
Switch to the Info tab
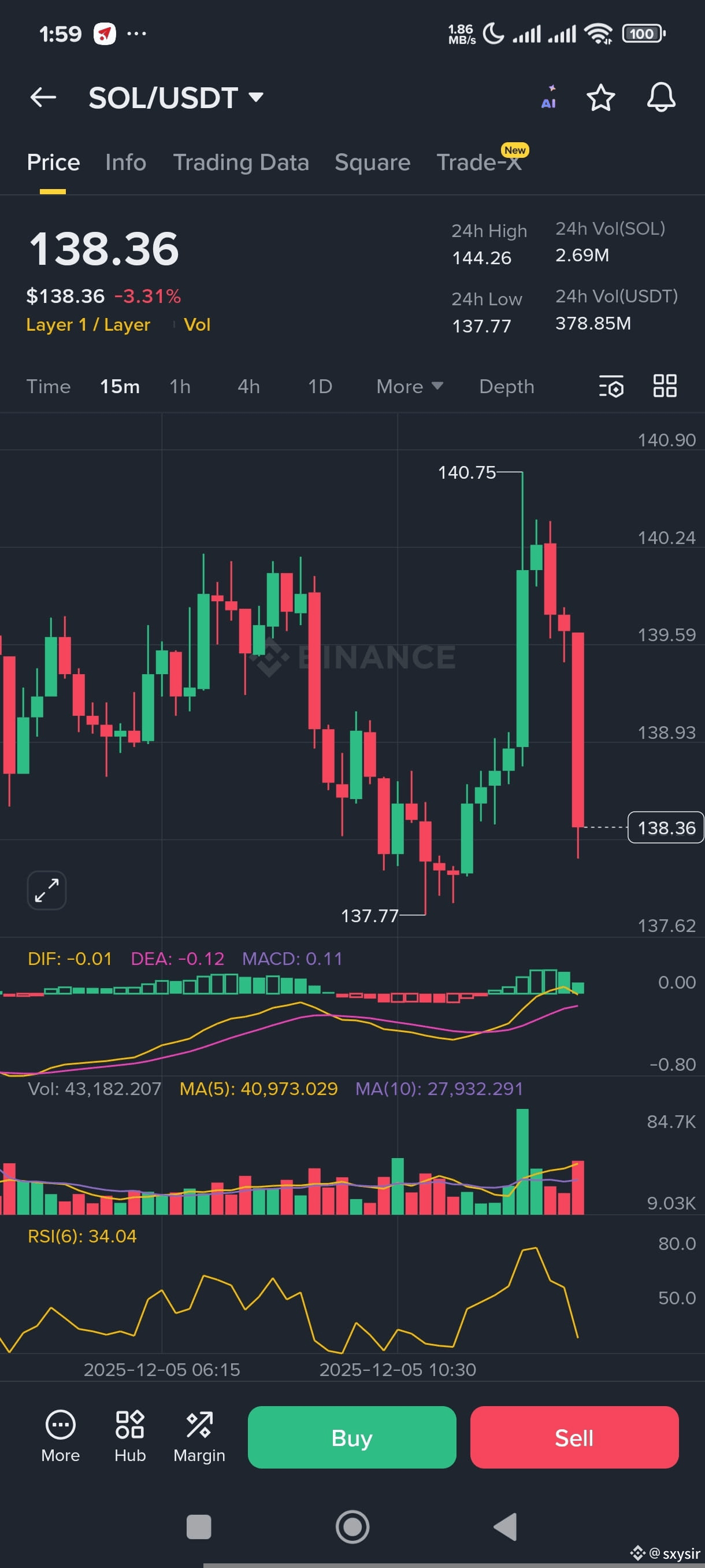pyautogui.click(x=125, y=162)
